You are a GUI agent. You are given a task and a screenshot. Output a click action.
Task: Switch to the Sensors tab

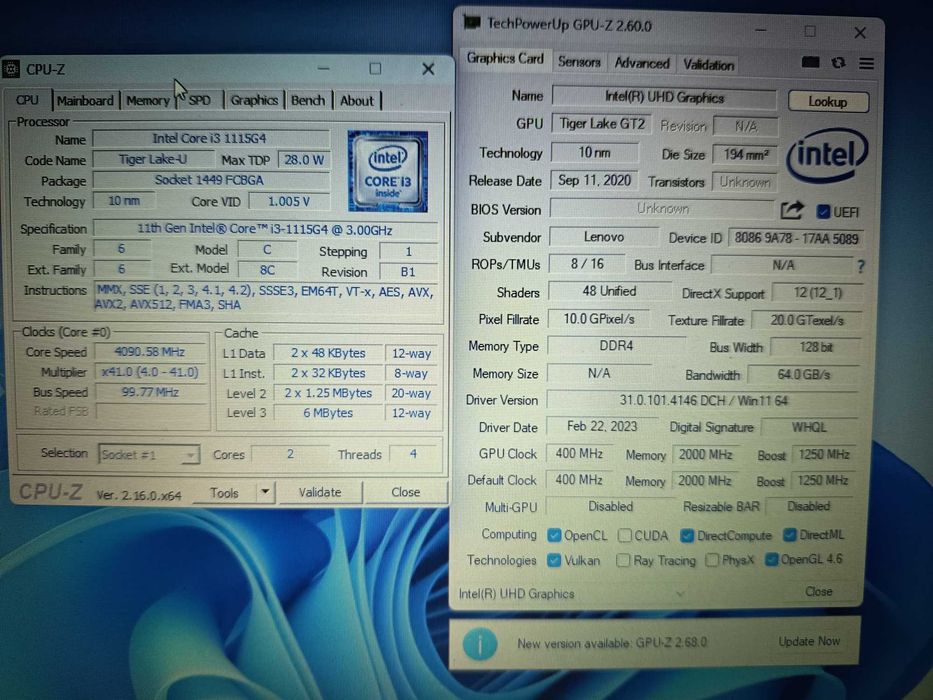(x=579, y=62)
